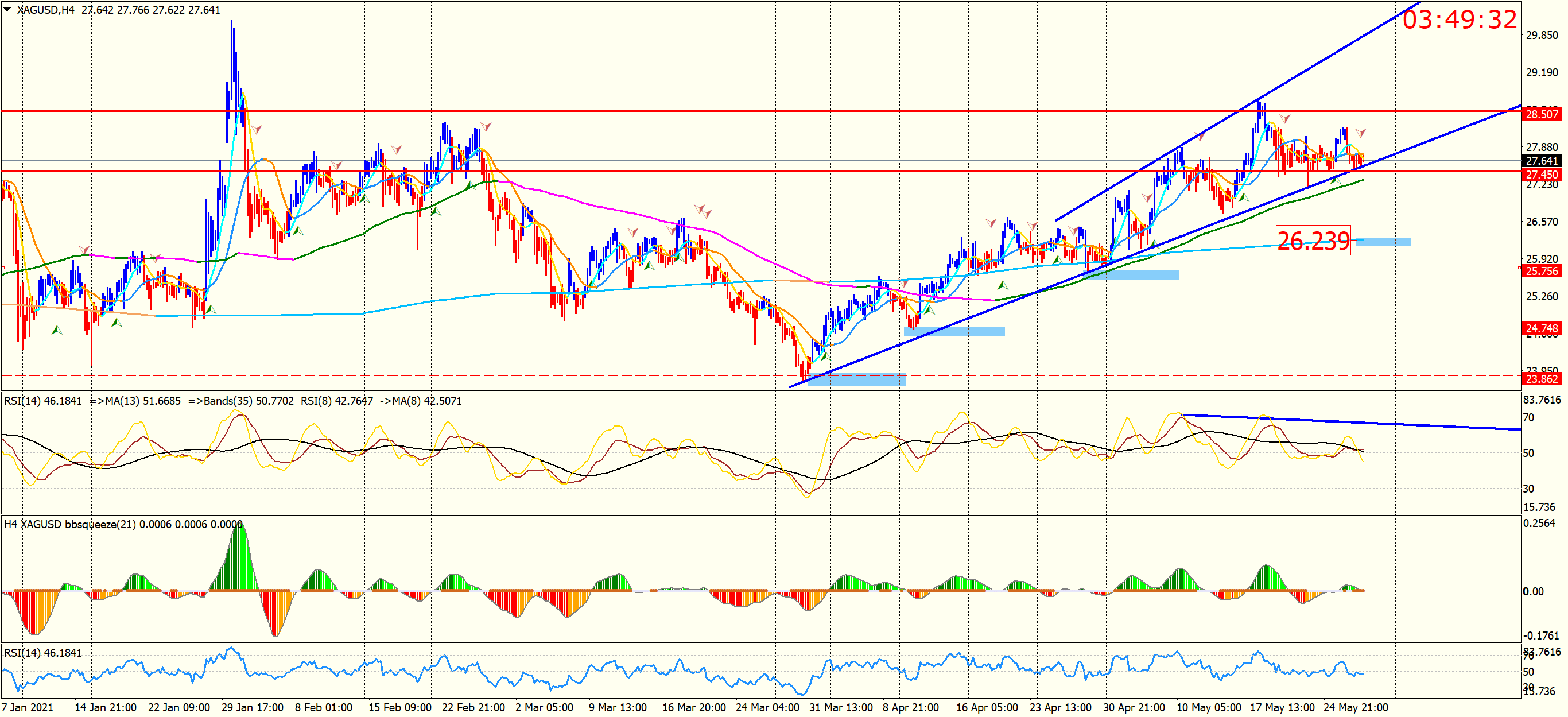Click the red 03:49:32 candle countdown timer
1568x717 pixels.
tap(1459, 20)
